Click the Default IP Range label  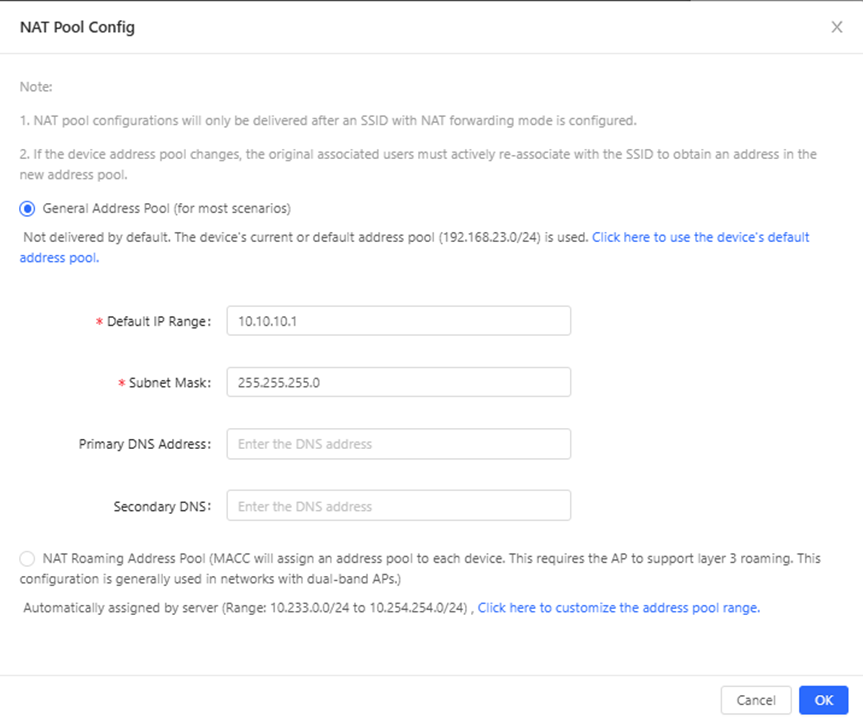159,321
